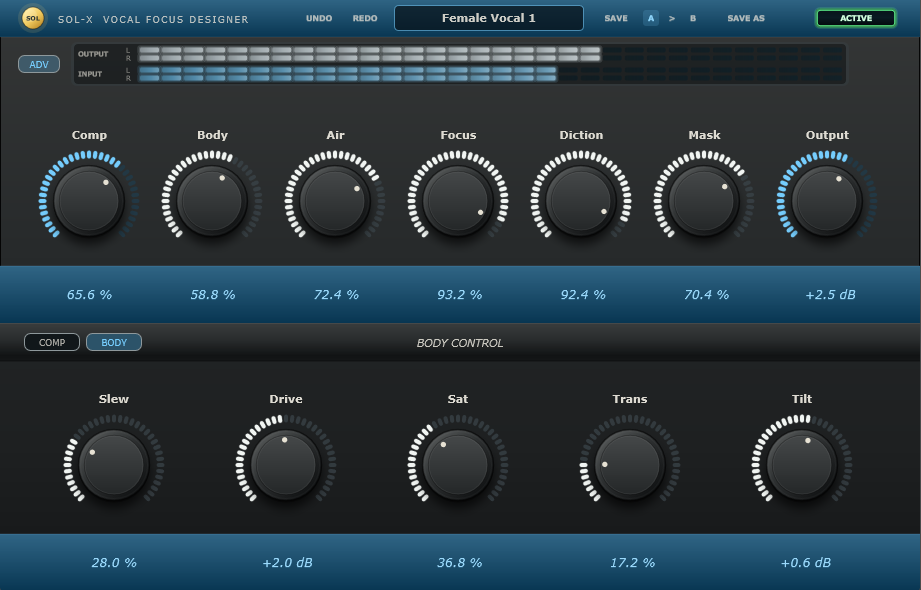Click the Body knob
This screenshot has height=590, width=921.
[x=212, y=201]
